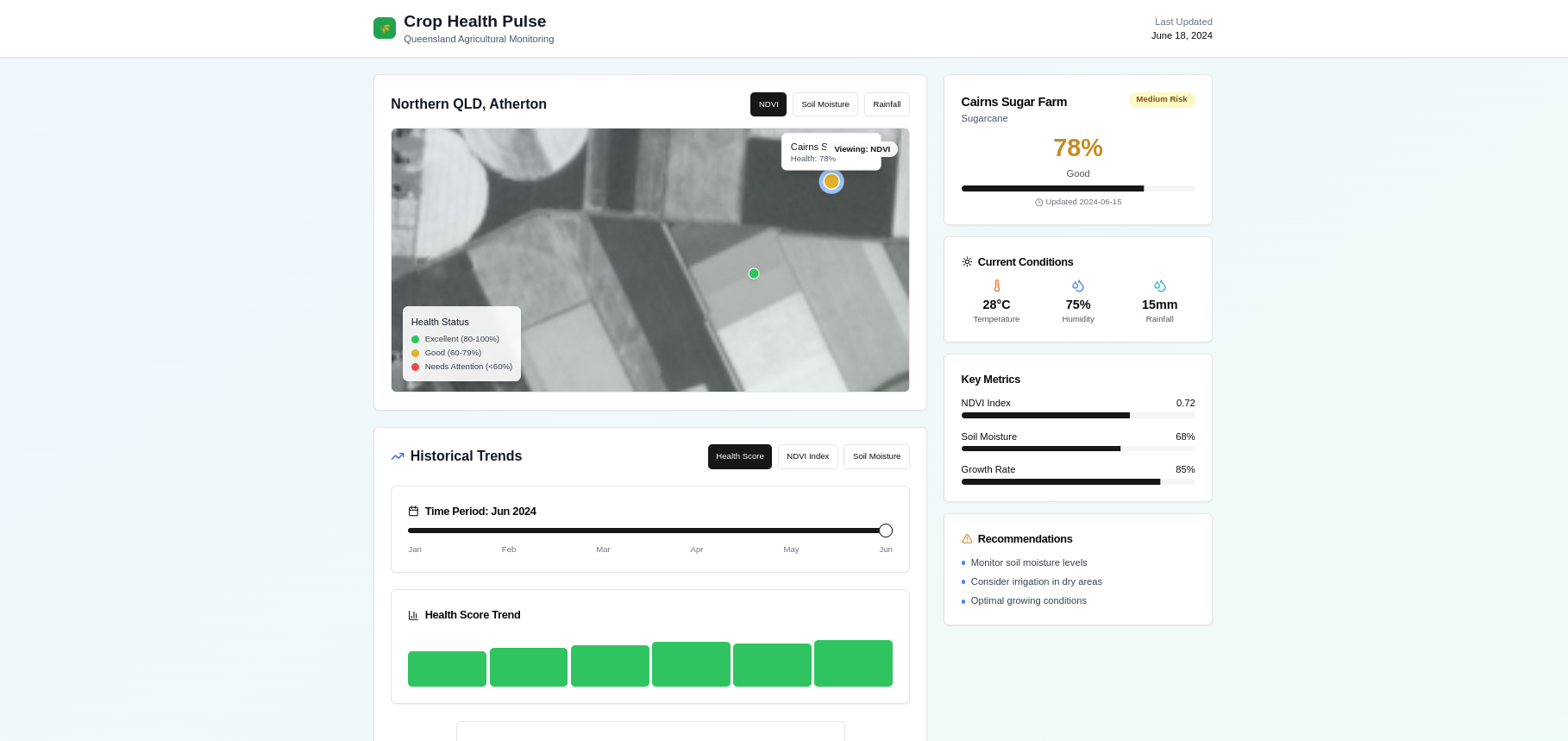Click the June 18, 2024 last updated date
1568x741 pixels.
point(1182,35)
